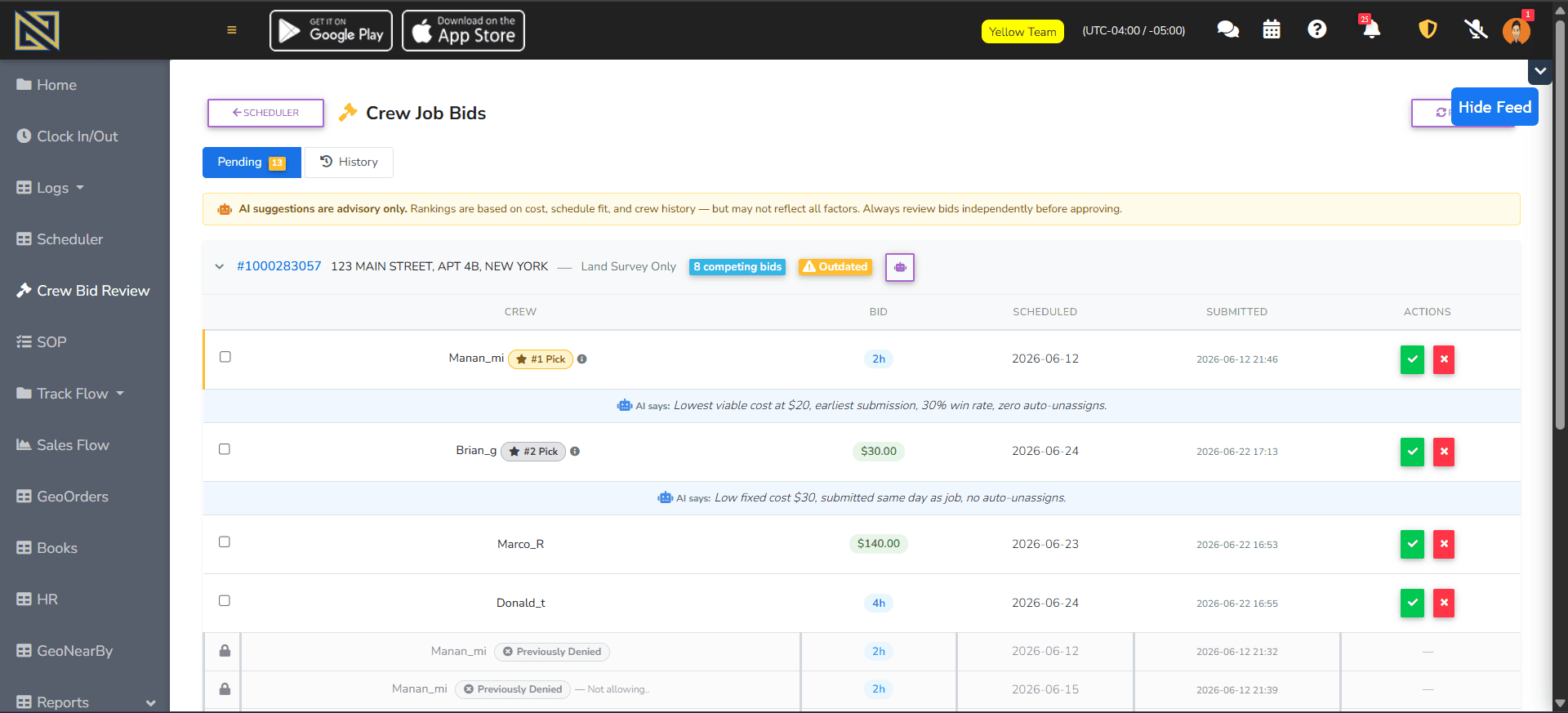Expand the Reports sidebar section
Screen dimensions: 1568x713
(85, 702)
